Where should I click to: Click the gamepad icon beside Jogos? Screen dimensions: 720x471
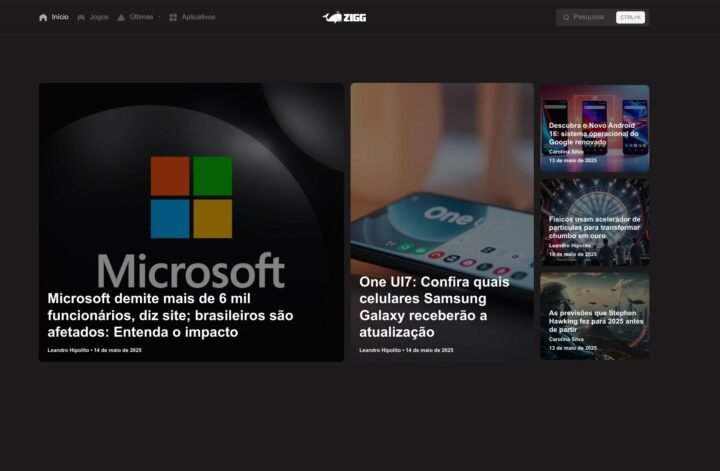(x=81, y=17)
